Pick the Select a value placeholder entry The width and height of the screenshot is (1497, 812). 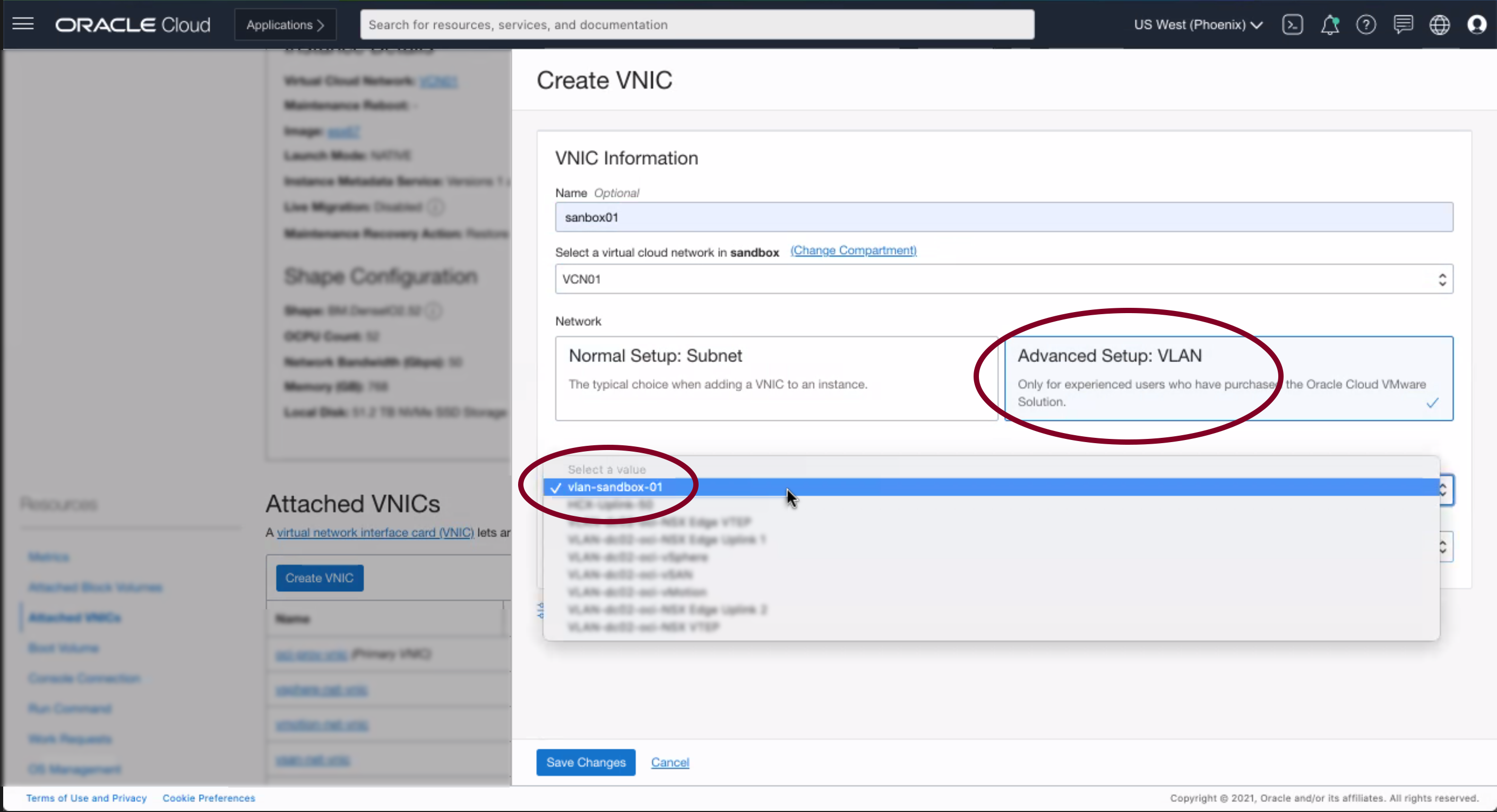(607, 469)
